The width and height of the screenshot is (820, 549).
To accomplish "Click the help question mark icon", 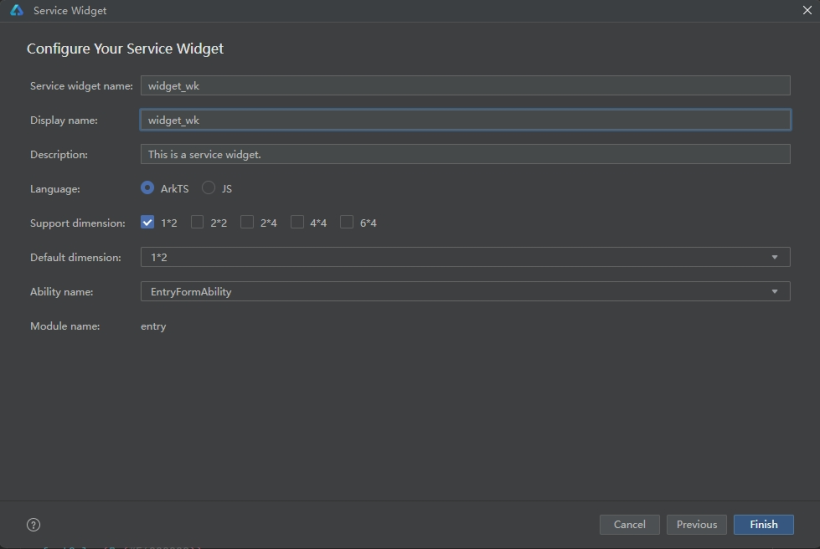I will (x=33, y=524).
